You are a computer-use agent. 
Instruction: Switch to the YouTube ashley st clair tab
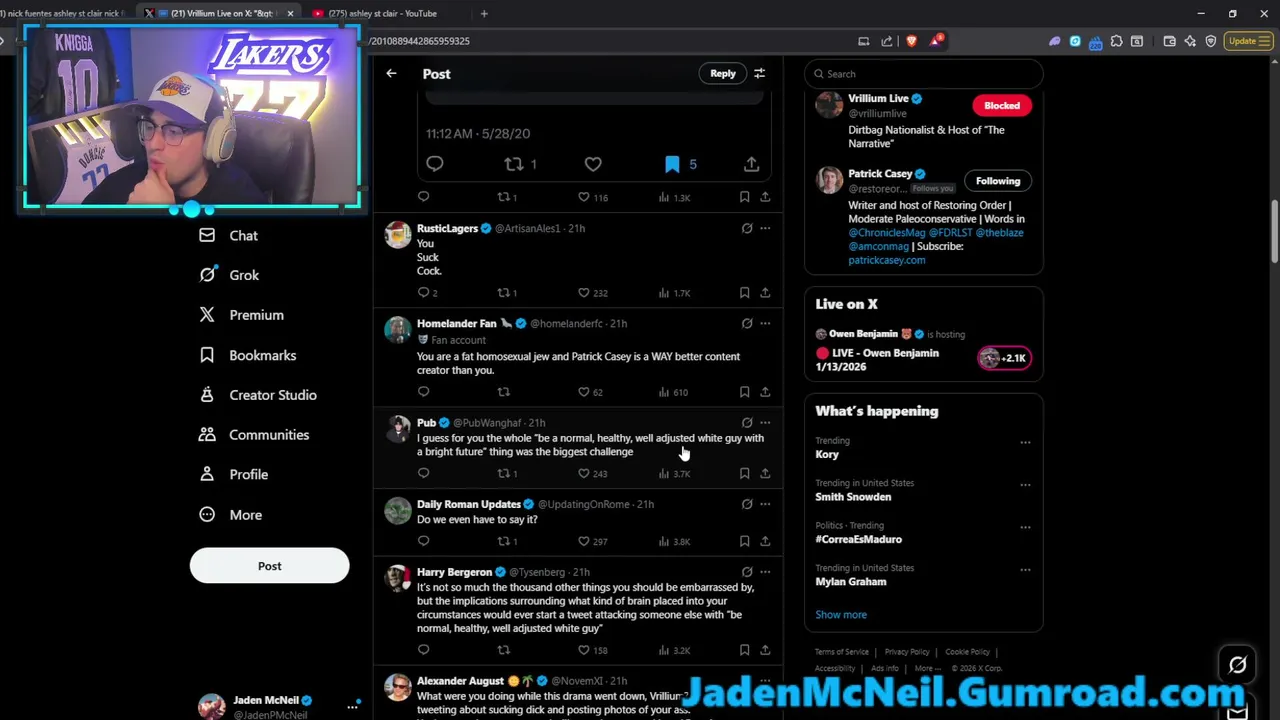tap(380, 13)
